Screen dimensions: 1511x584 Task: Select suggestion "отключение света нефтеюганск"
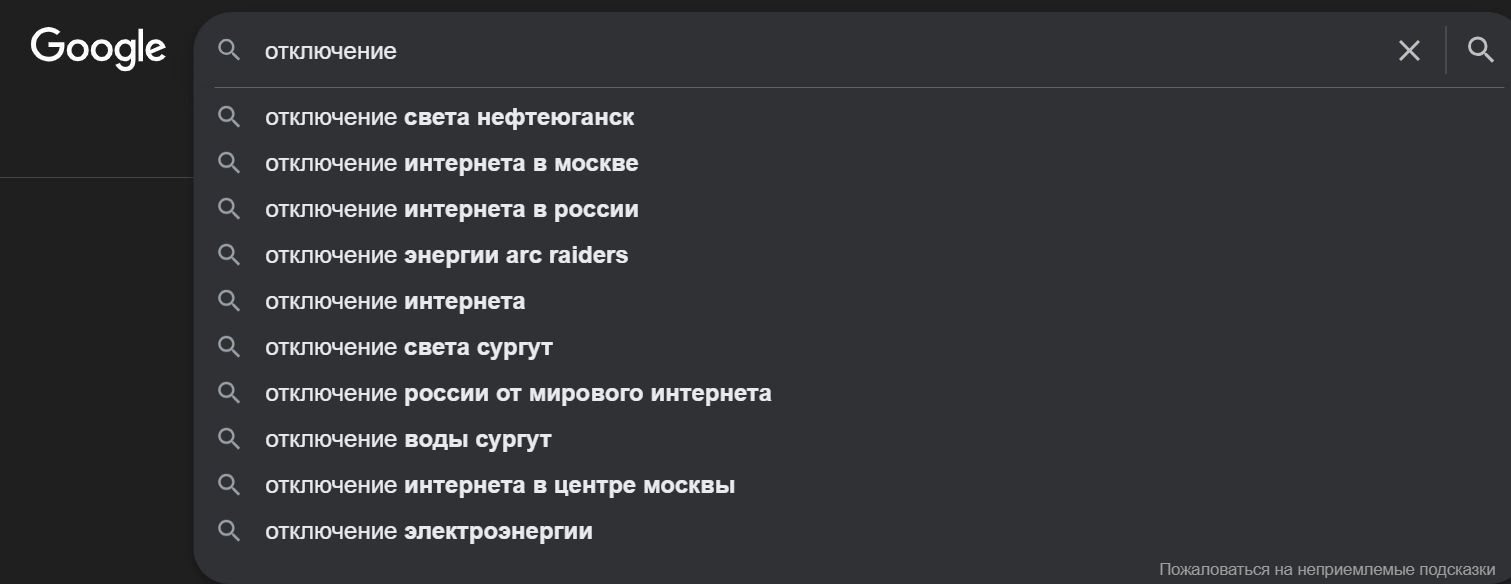click(x=449, y=118)
